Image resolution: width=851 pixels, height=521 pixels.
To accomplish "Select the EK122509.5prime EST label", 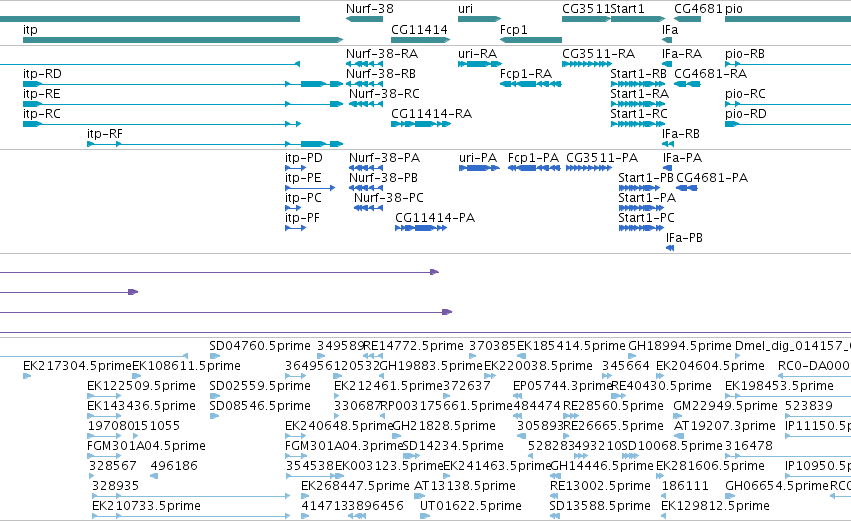I will coord(141,386).
